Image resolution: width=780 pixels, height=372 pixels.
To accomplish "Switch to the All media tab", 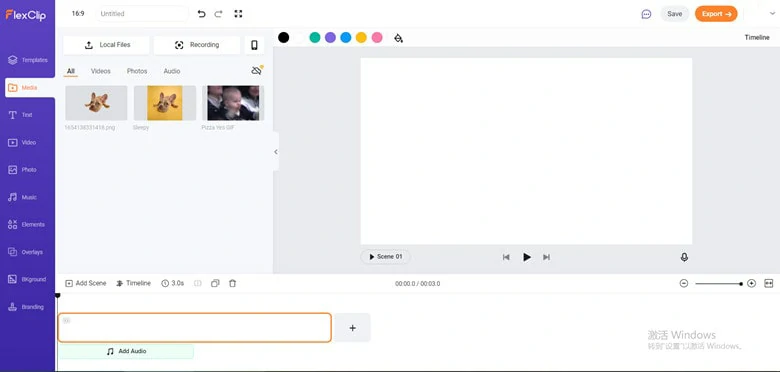I will [71, 71].
